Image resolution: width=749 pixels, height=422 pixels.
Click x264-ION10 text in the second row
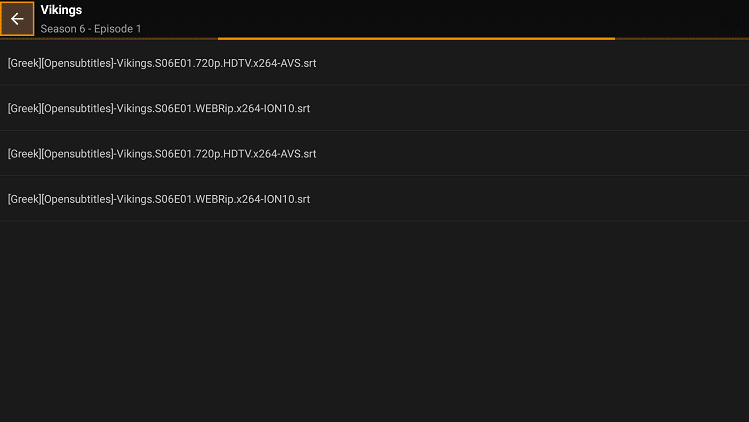(x=264, y=108)
